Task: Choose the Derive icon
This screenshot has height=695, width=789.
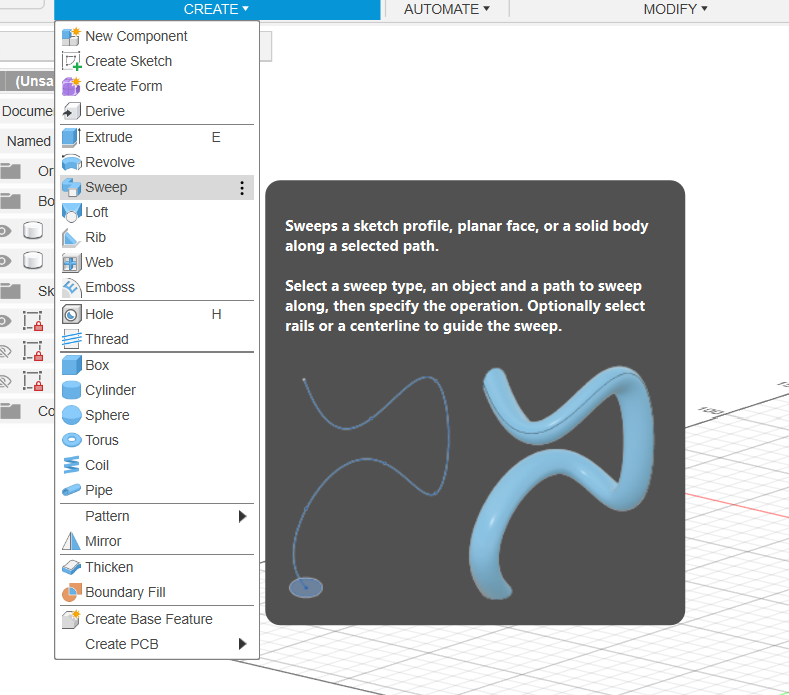Action: [x=71, y=111]
